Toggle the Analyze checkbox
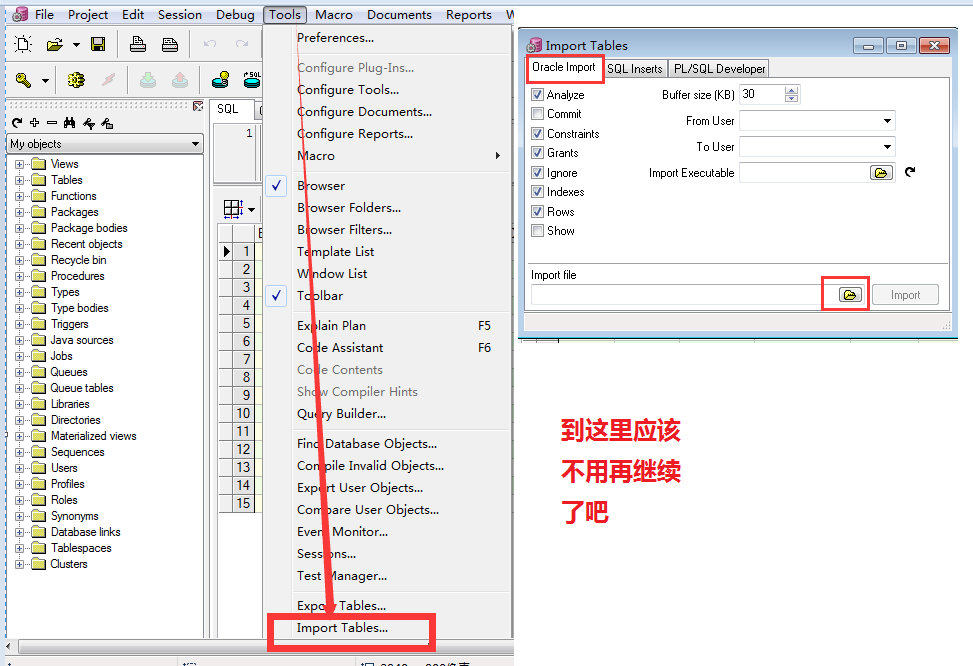The image size is (973, 666). click(x=538, y=95)
